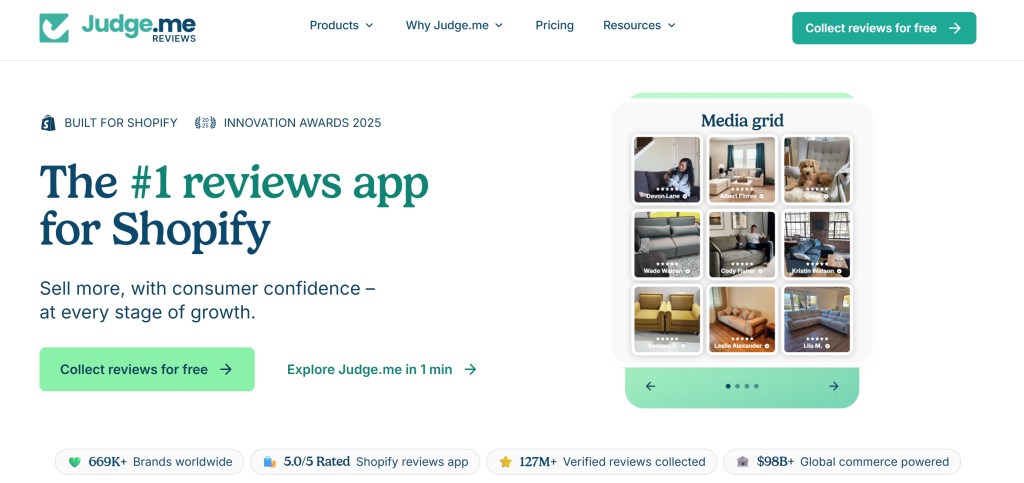Click the star Verified reviews icon
The width and height of the screenshot is (1024, 483).
505,462
